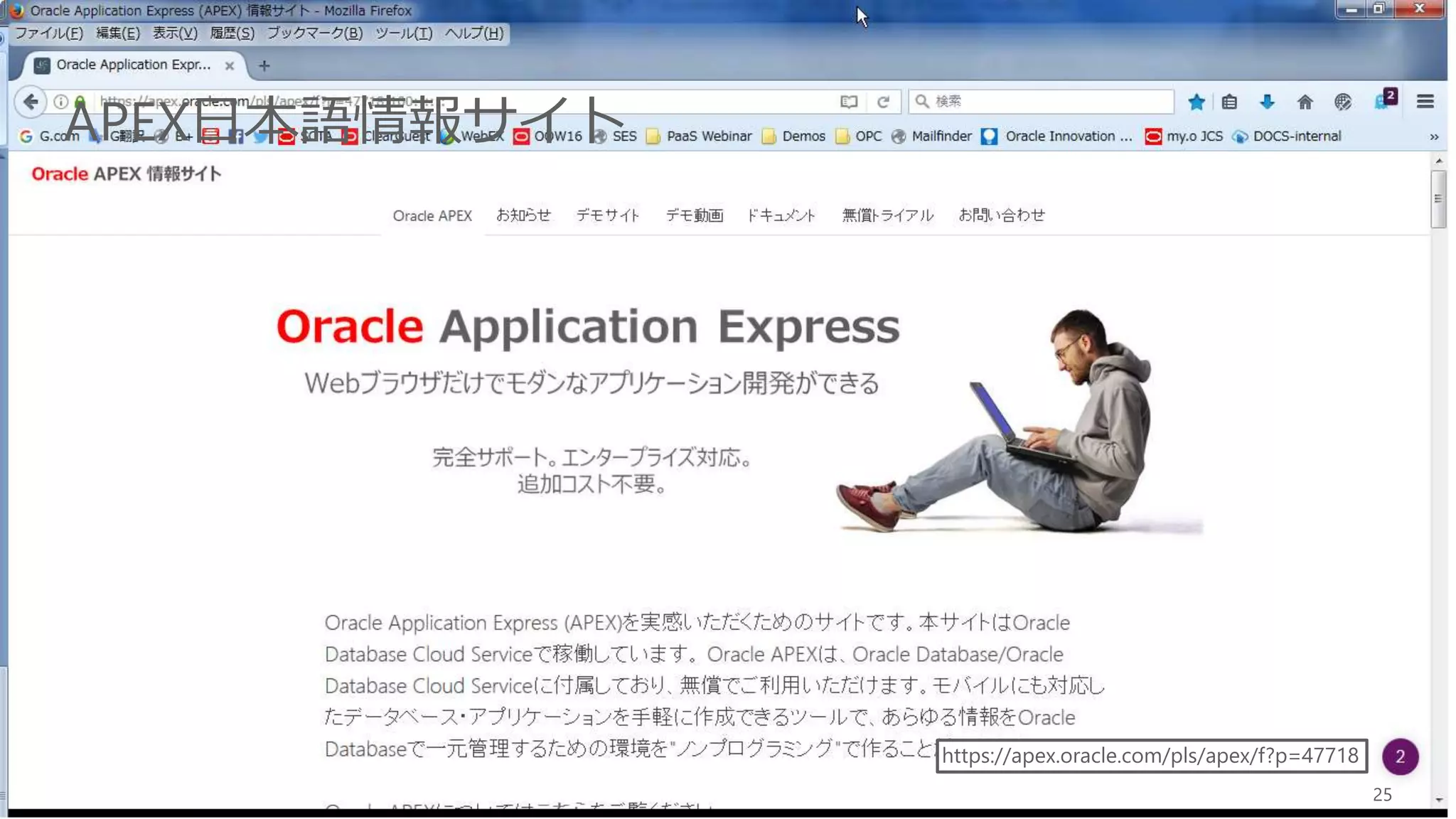The width and height of the screenshot is (1456, 819).
Task: Reload the page with the refresh icon
Action: tap(883, 102)
